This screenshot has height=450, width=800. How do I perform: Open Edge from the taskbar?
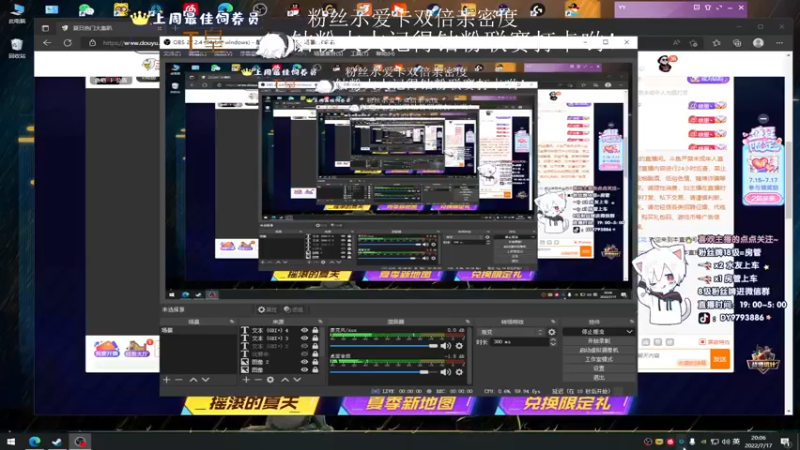35,441
